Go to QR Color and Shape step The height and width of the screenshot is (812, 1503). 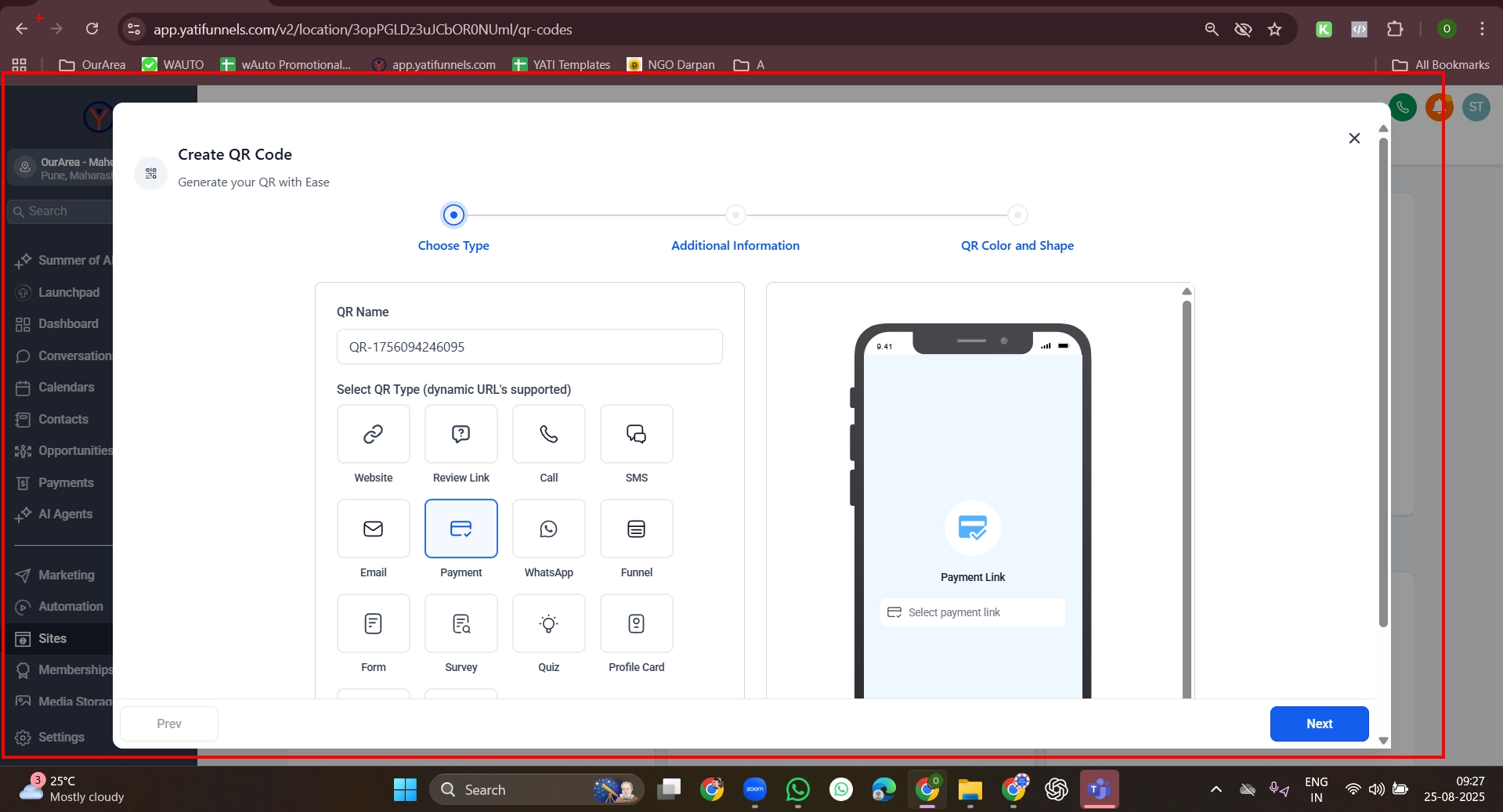pyautogui.click(x=1017, y=215)
